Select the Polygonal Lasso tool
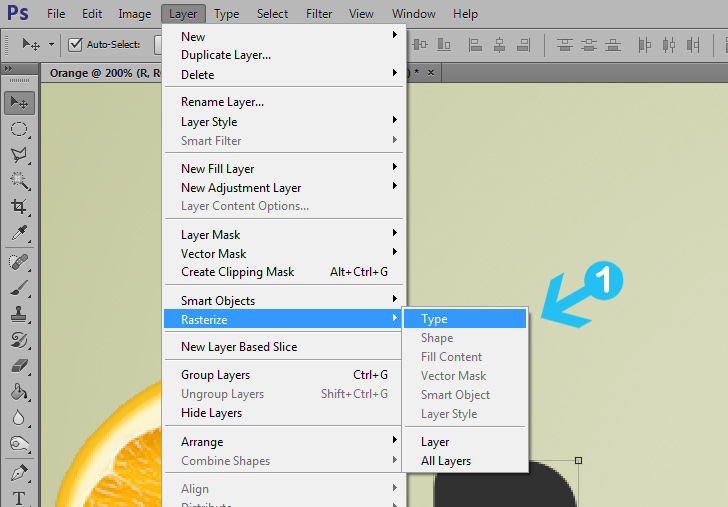Image resolution: width=728 pixels, height=507 pixels. pyautogui.click(x=19, y=156)
